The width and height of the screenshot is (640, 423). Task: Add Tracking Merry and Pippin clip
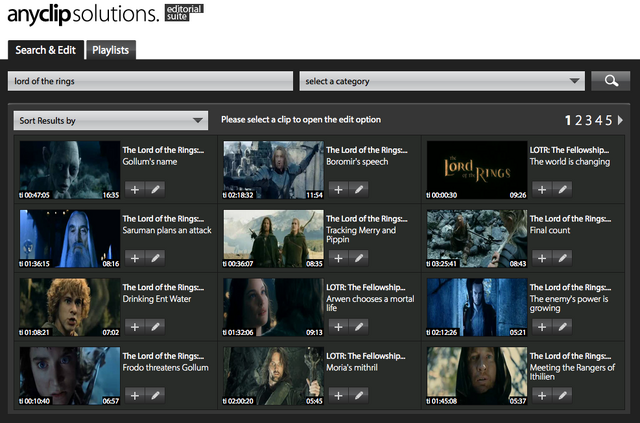point(338,258)
